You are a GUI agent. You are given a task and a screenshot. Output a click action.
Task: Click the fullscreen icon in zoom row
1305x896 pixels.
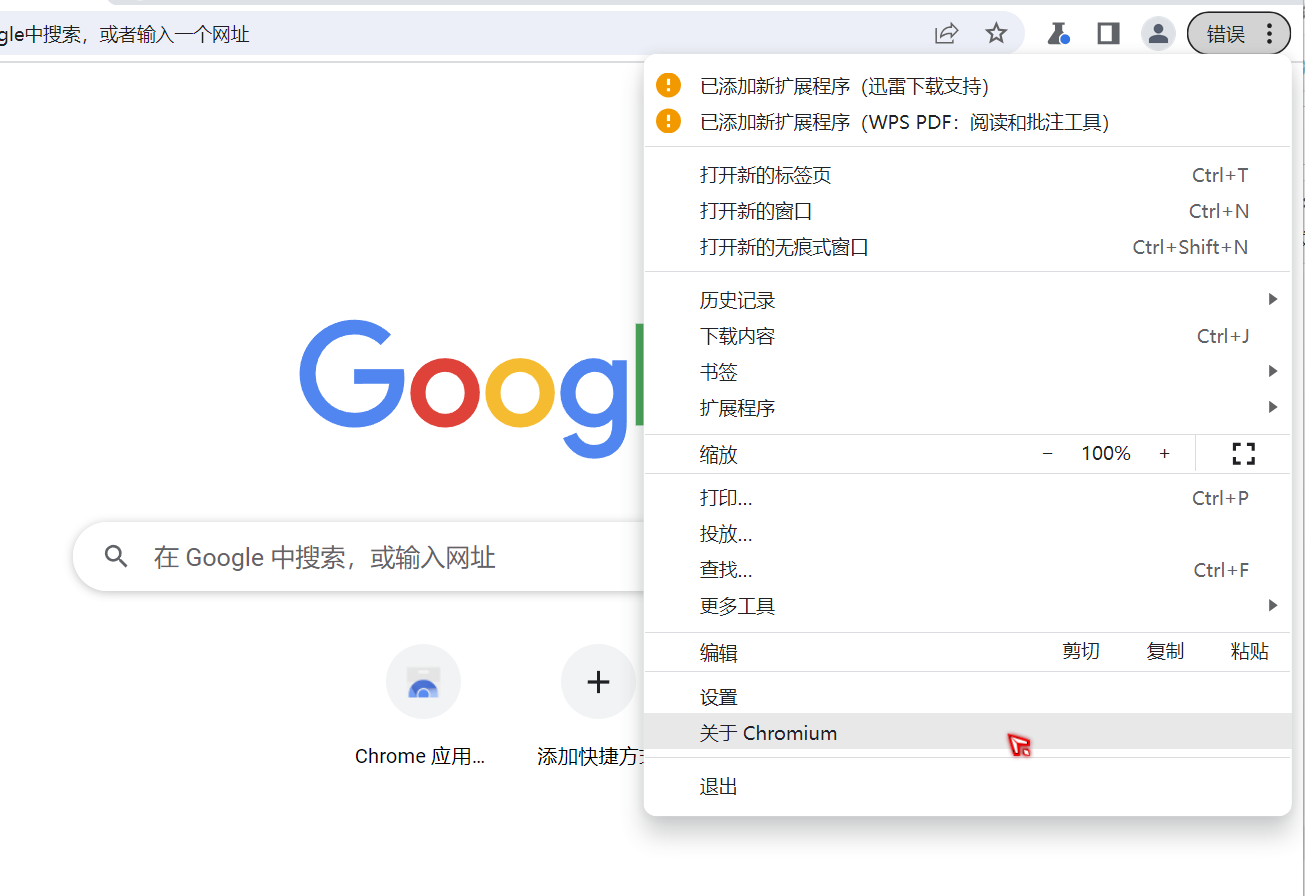[x=1243, y=454]
